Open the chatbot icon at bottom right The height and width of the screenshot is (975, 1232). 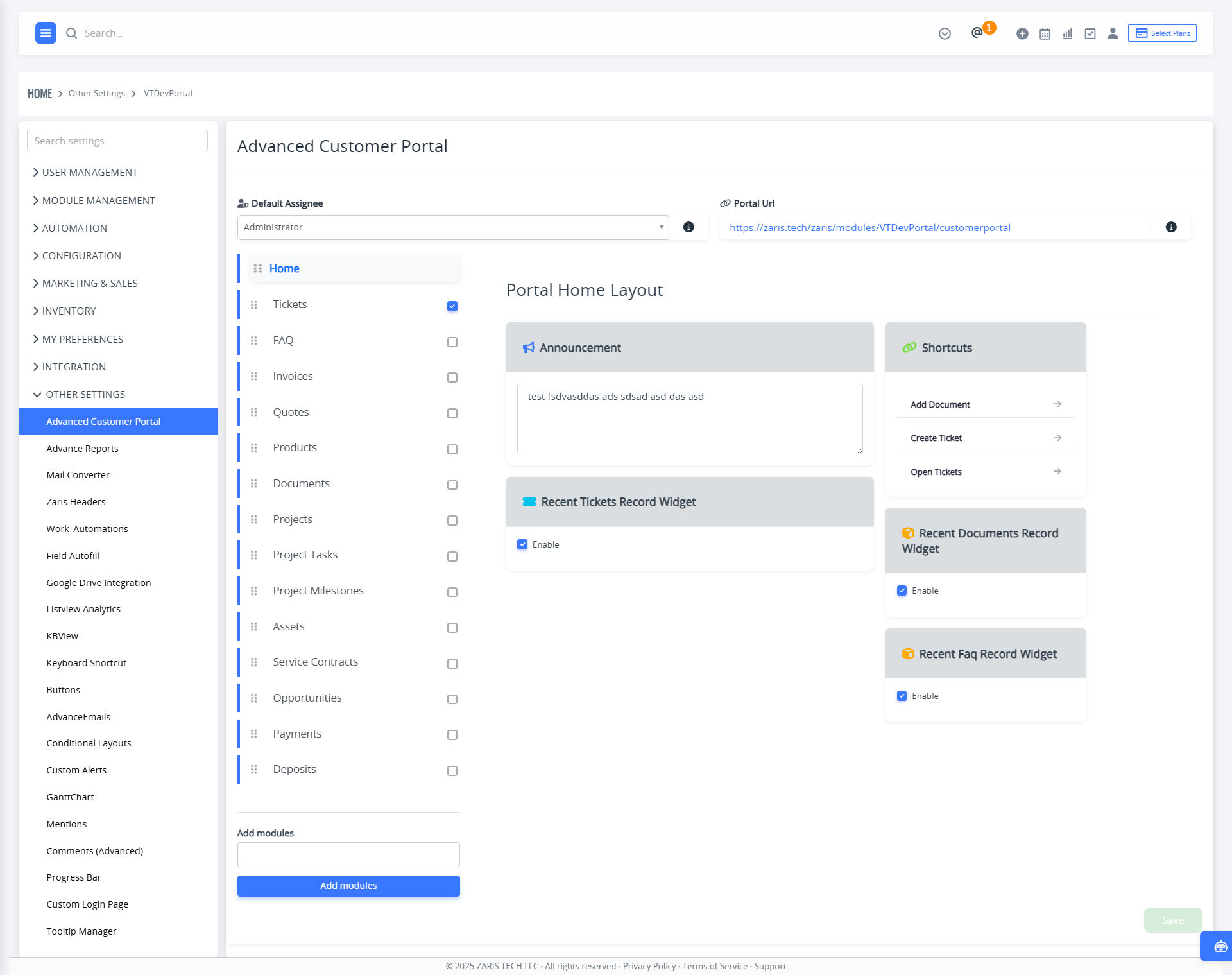pos(1220,946)
